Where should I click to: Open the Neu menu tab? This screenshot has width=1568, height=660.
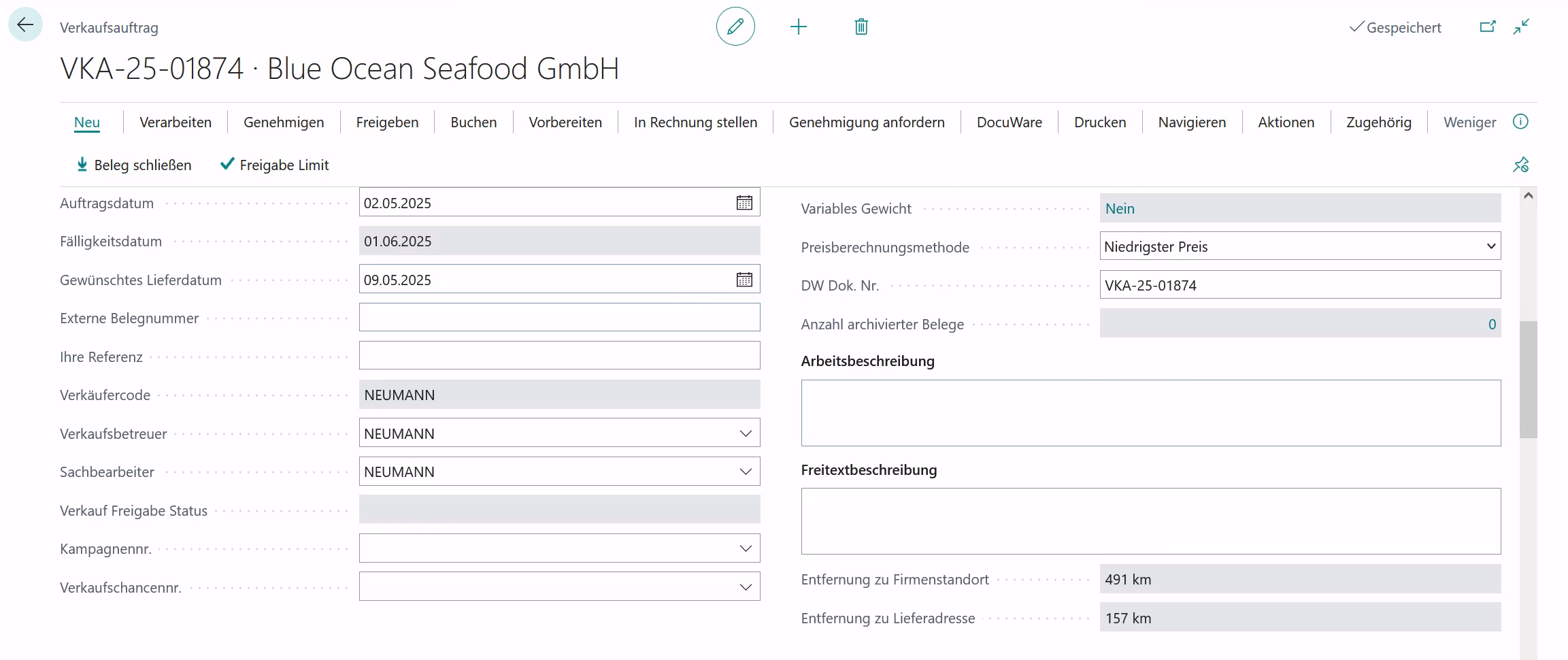point(87,122)
